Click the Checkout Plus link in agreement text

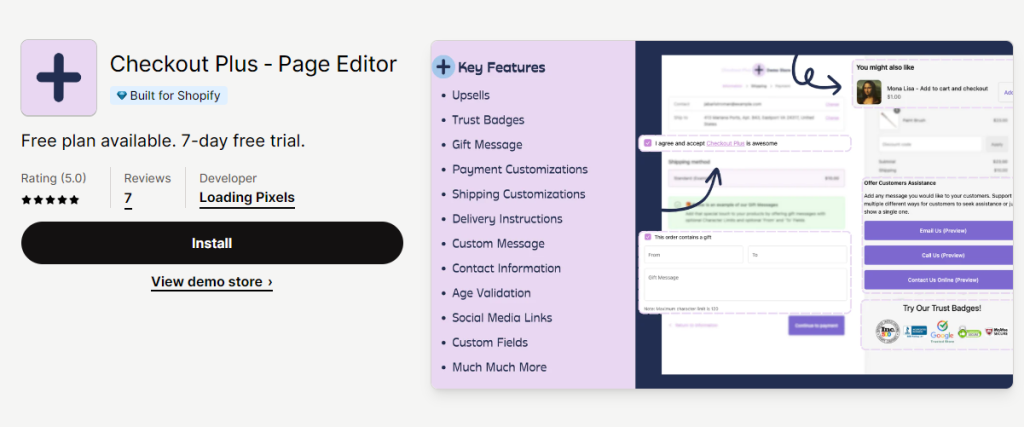pyautogui.click(x=724, y=143)
